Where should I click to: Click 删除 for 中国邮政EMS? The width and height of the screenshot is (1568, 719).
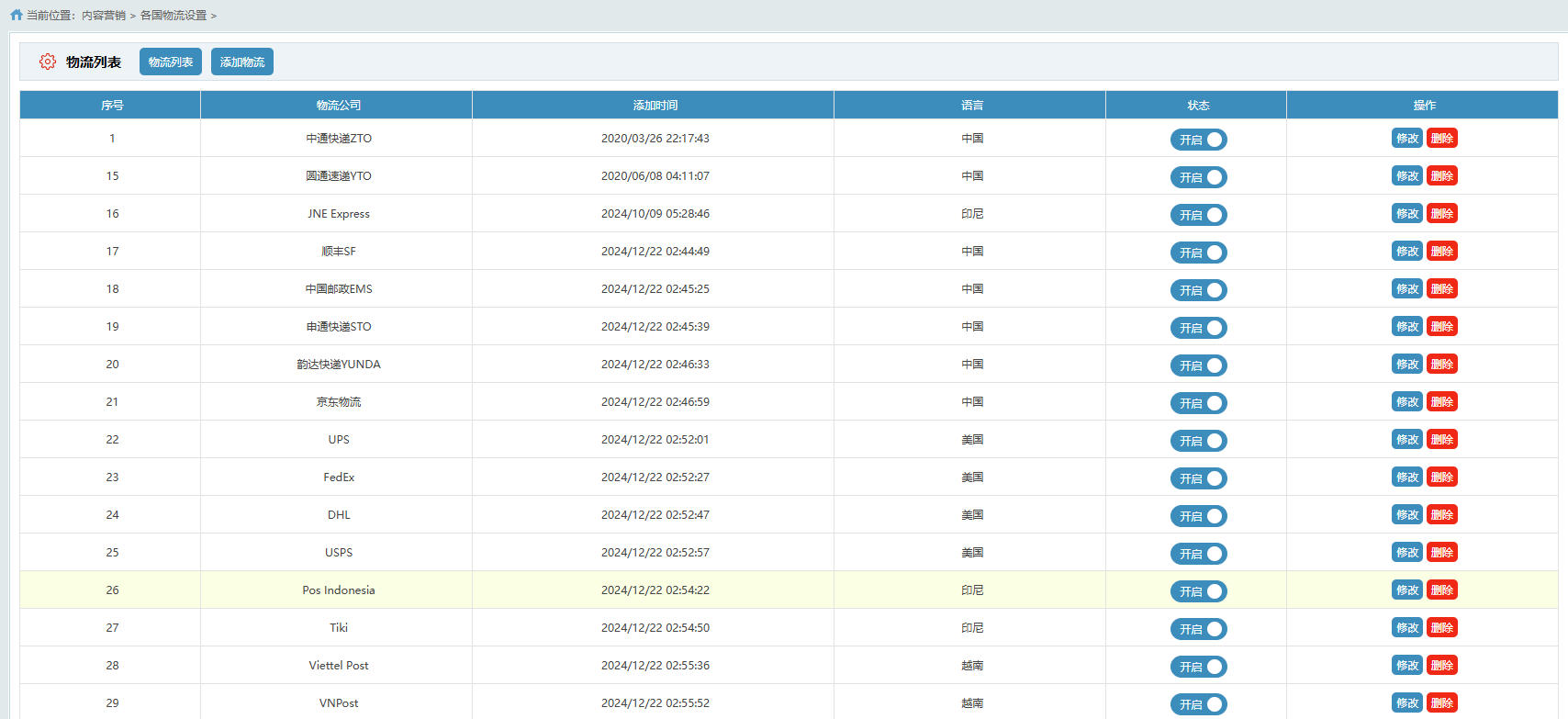click(1442, 289)
